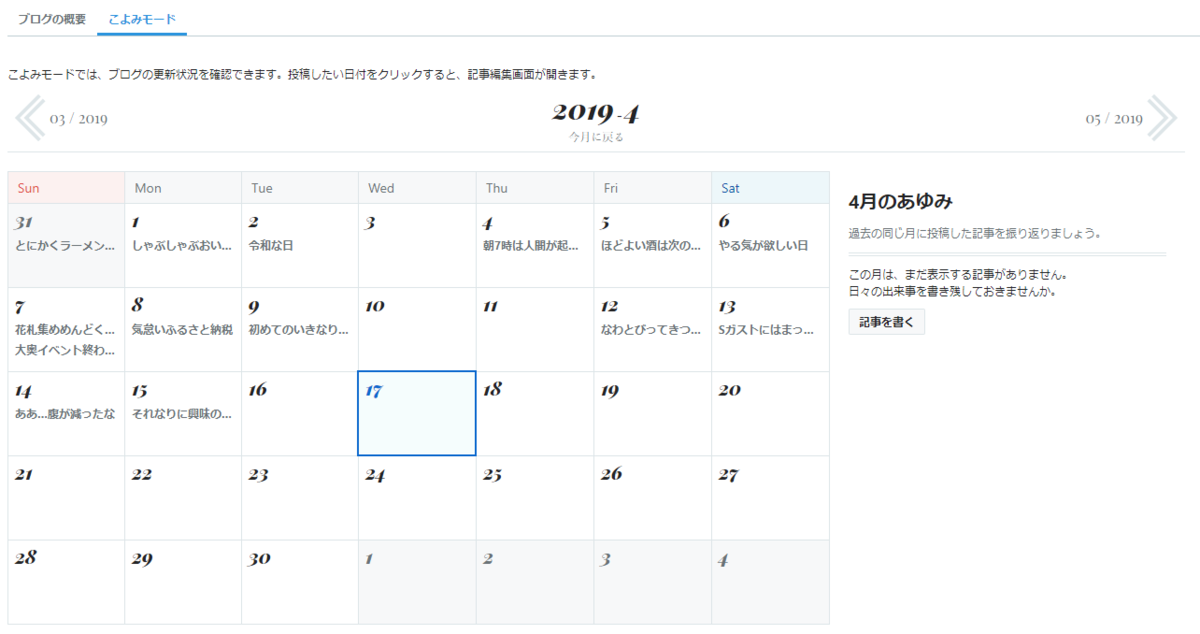Open post 気怠いふるさと納税 on April 8
Viewport: 1200px width, 634px height.
pos(182,329)
